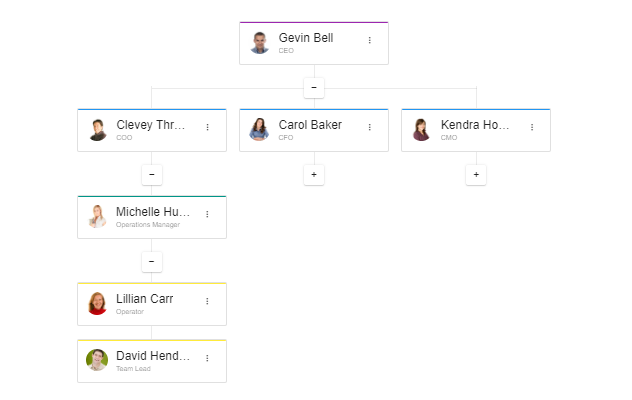Click Lillian Carr's profile photo
The image size is (632, 400).
pos(97,304)
